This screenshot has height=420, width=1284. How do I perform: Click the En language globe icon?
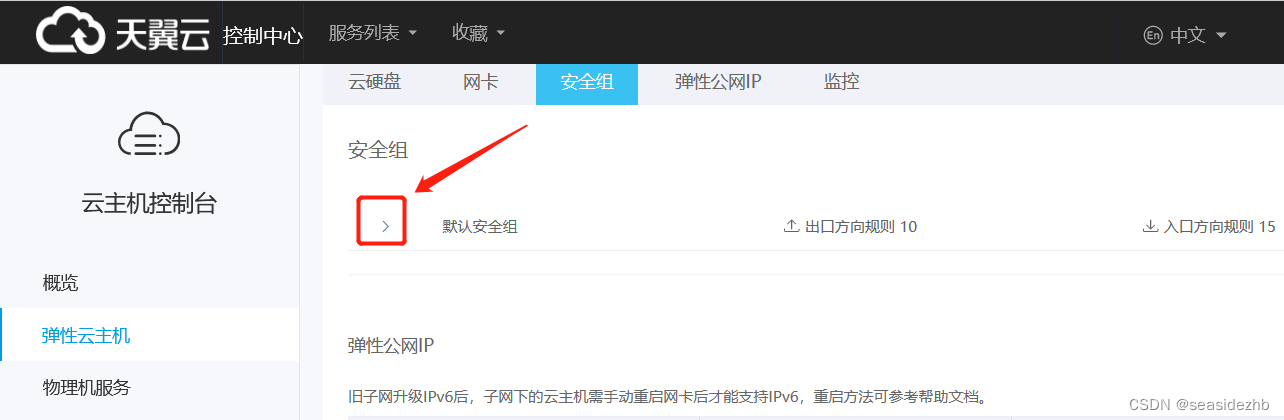pyautogui.click(x=1153, y=35)
